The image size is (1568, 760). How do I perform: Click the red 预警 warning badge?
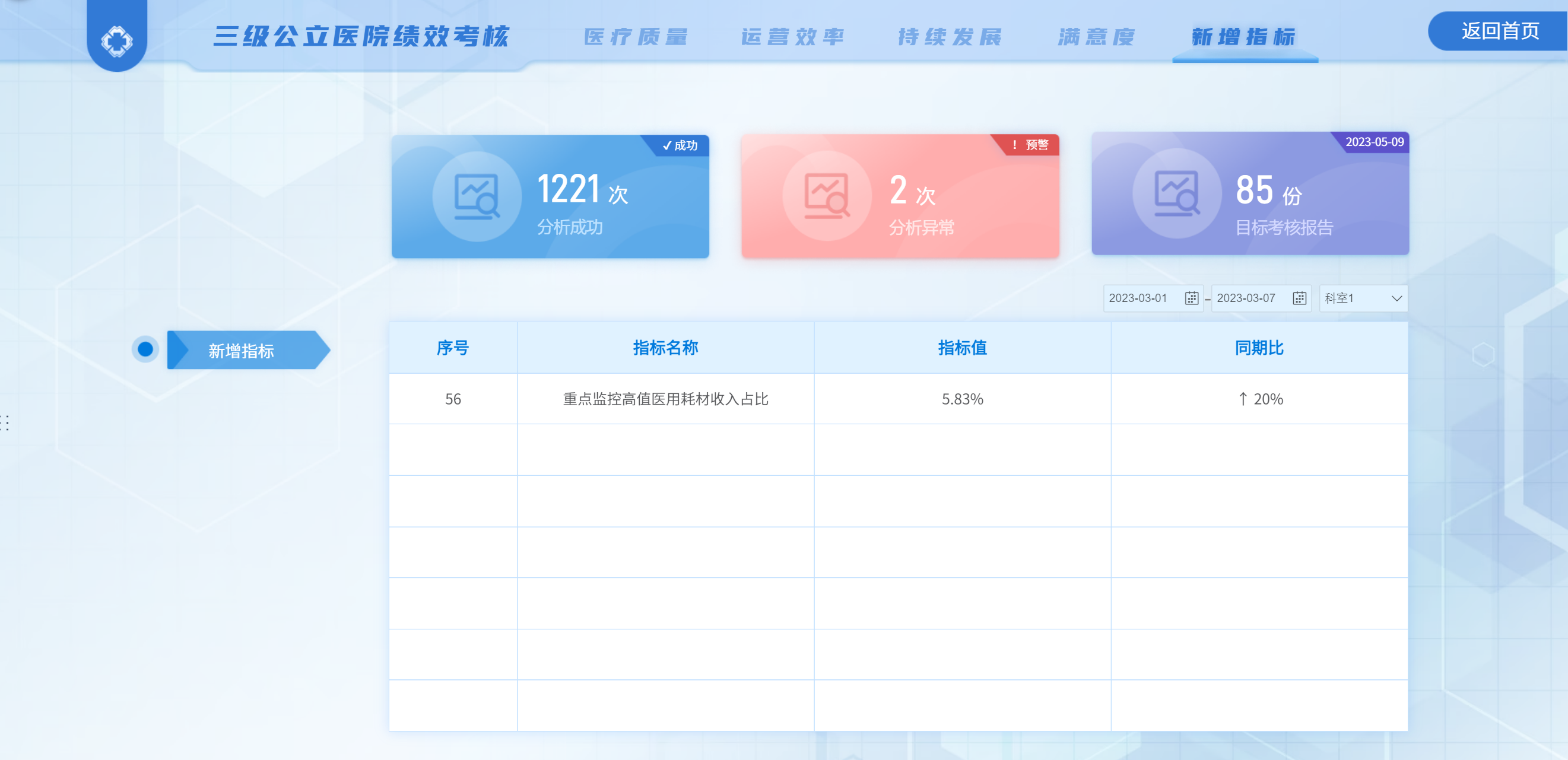click(1030, 145)
